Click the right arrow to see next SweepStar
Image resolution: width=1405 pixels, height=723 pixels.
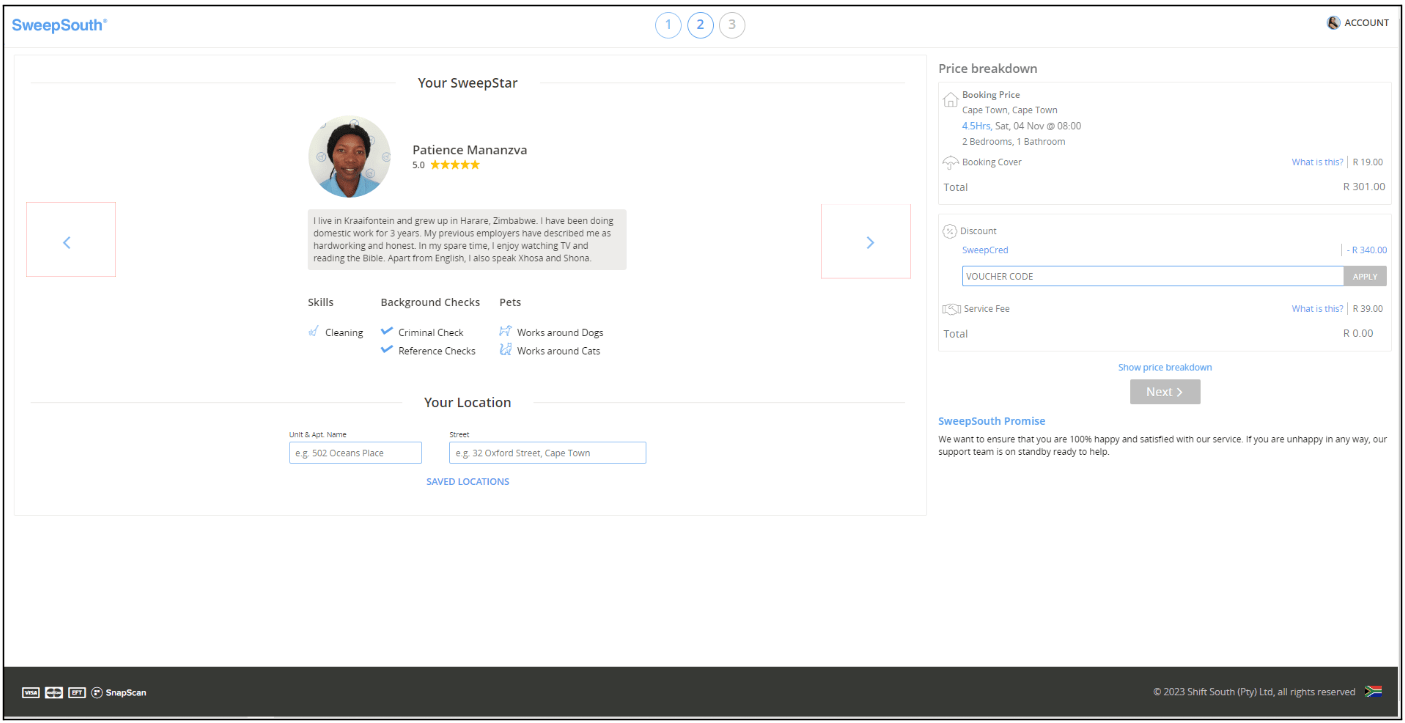[869, 241]
